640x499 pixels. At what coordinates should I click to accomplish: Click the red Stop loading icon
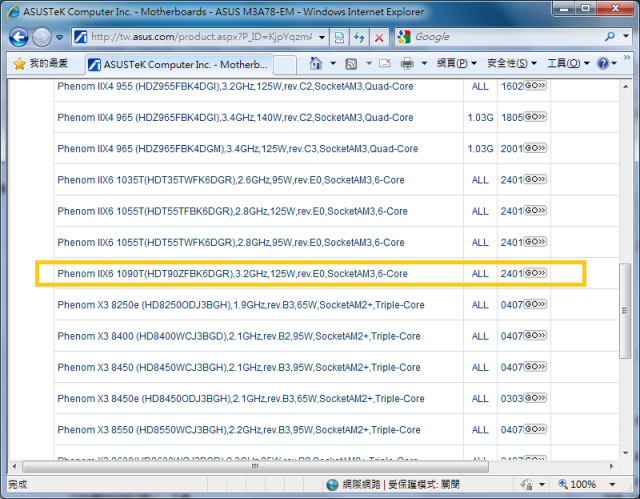pos(379,38)
